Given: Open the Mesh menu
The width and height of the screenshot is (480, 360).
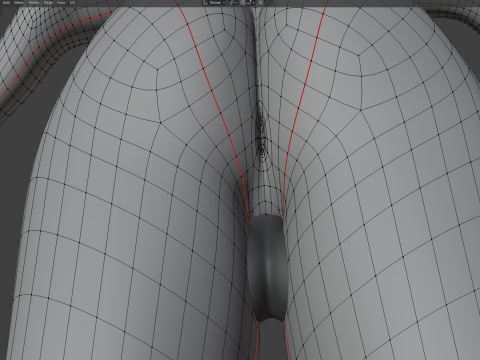Looking at the screenshot, I should pyautogui.click(x=19, y=2).
